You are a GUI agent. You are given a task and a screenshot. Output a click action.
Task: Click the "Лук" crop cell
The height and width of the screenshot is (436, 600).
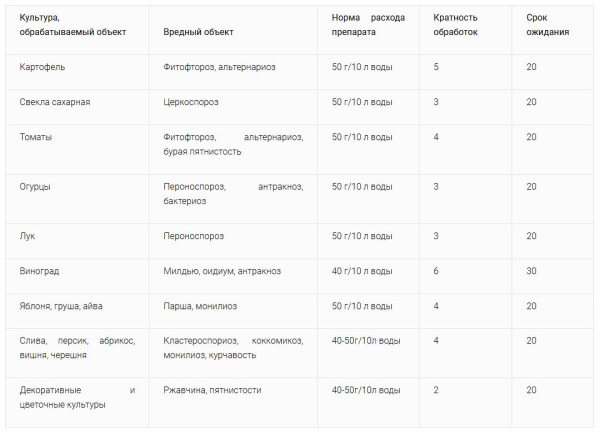(x=27, y=236)
